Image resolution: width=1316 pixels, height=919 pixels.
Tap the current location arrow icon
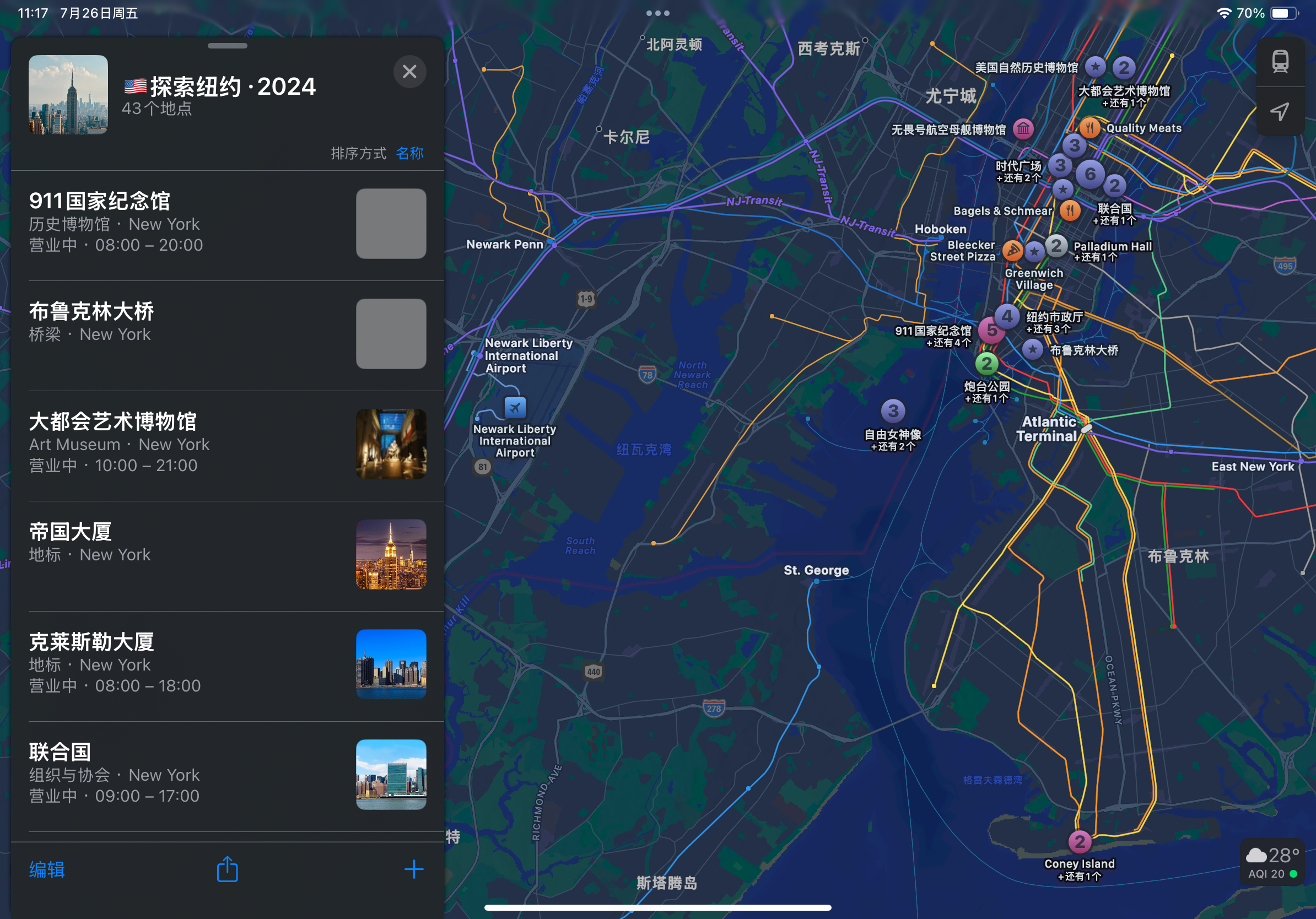(1280, 111)
